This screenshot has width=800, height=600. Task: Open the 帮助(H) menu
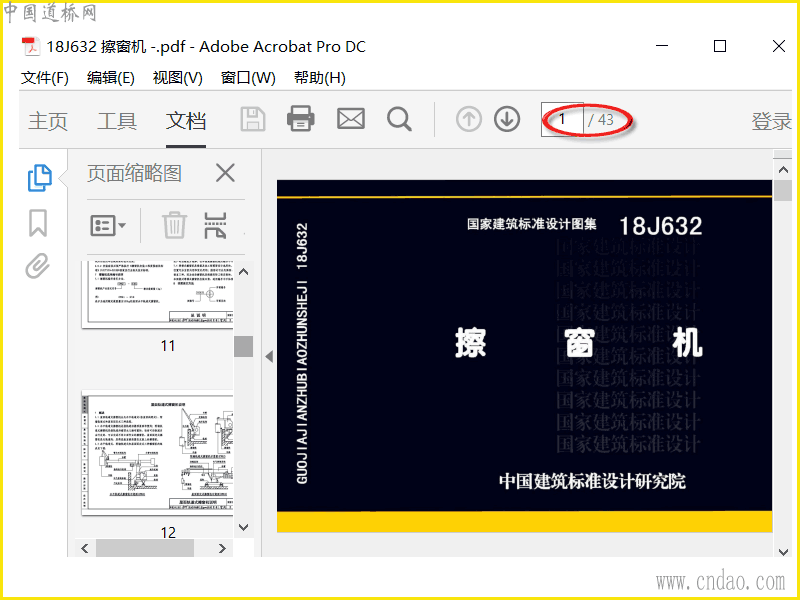(320, 78)
